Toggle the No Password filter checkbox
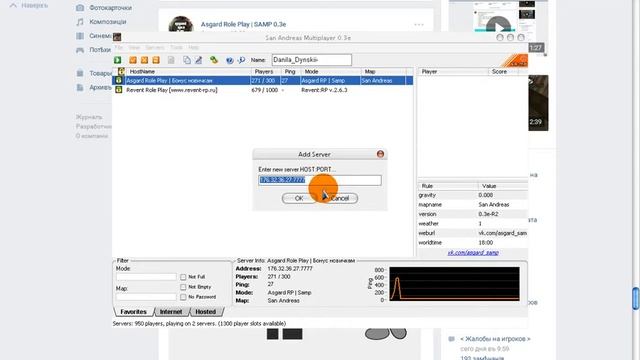The image size is (640, 360). [183, 297]
